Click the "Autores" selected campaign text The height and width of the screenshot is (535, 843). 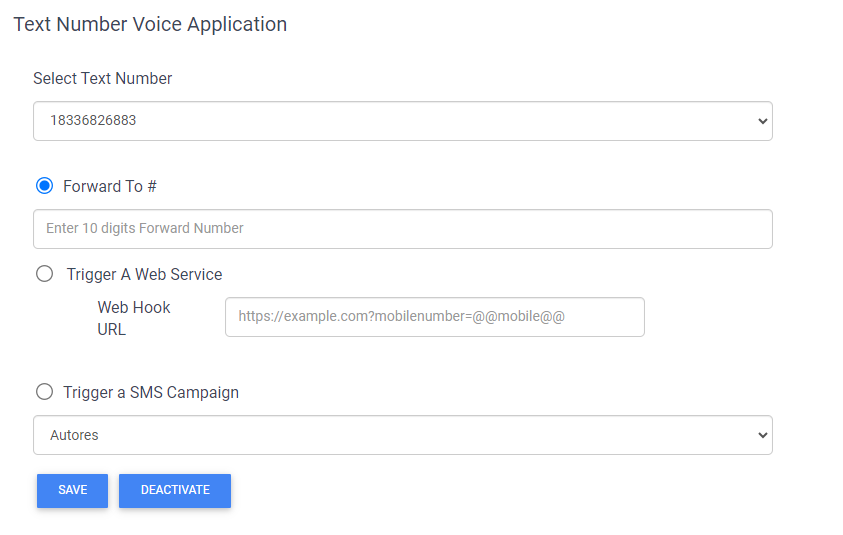pyautogui.click(x=74, y=435)
